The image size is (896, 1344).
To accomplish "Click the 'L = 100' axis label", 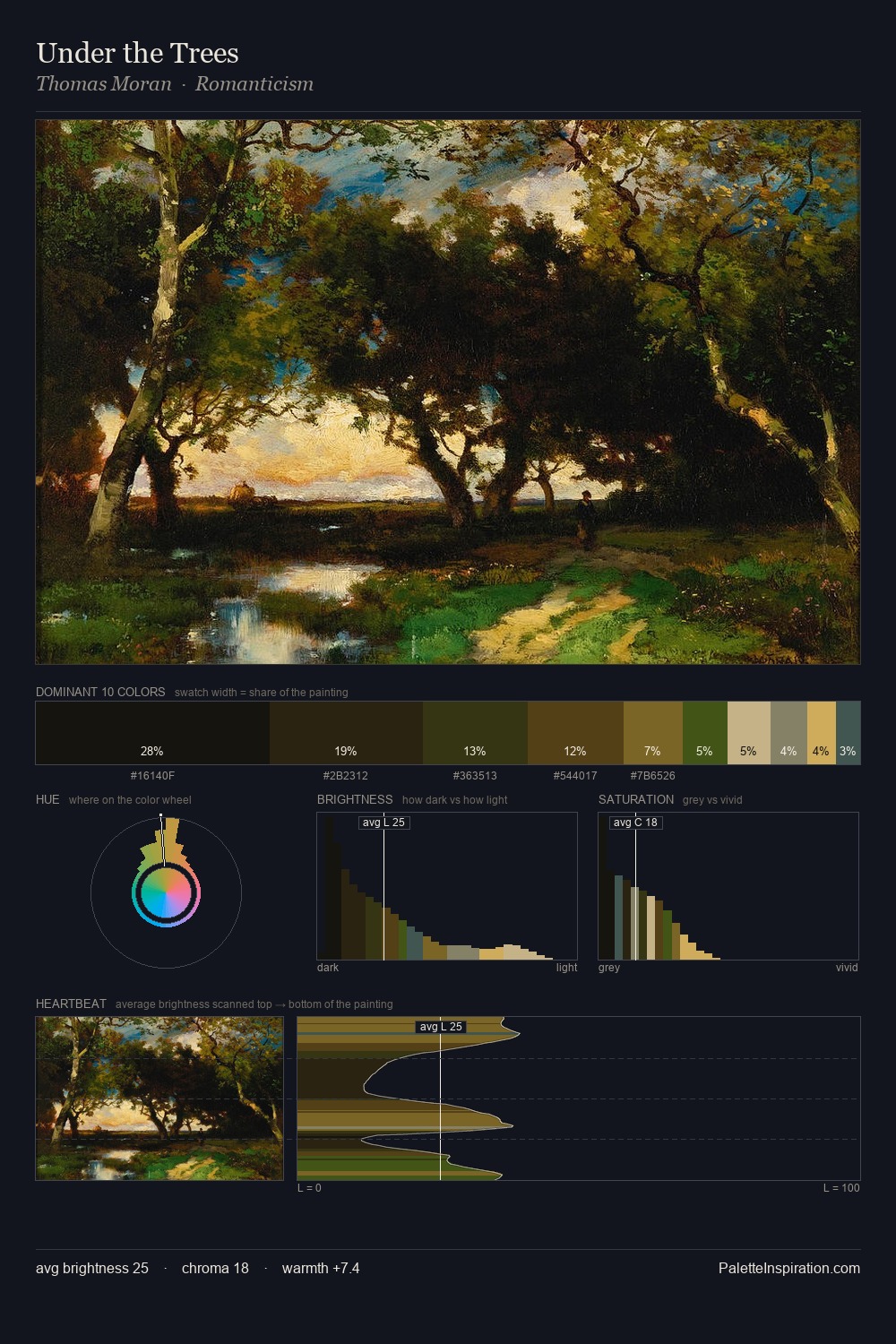I will pos(841,1188).
